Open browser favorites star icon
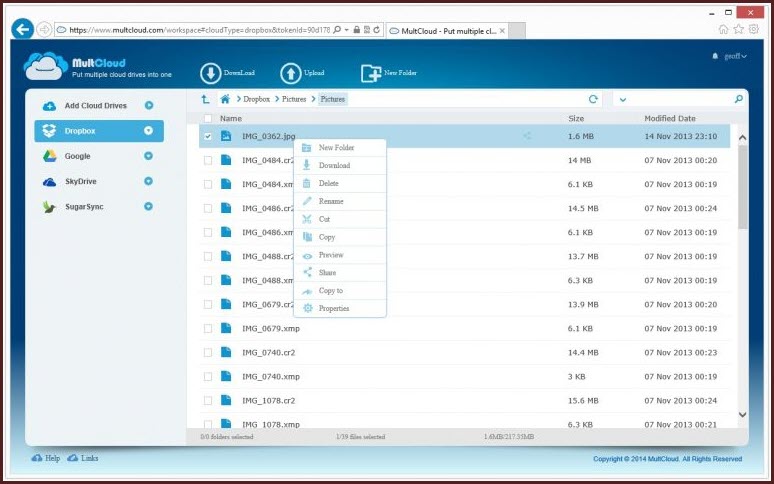Viewport: 774px width, 484px height. point(738,29)
